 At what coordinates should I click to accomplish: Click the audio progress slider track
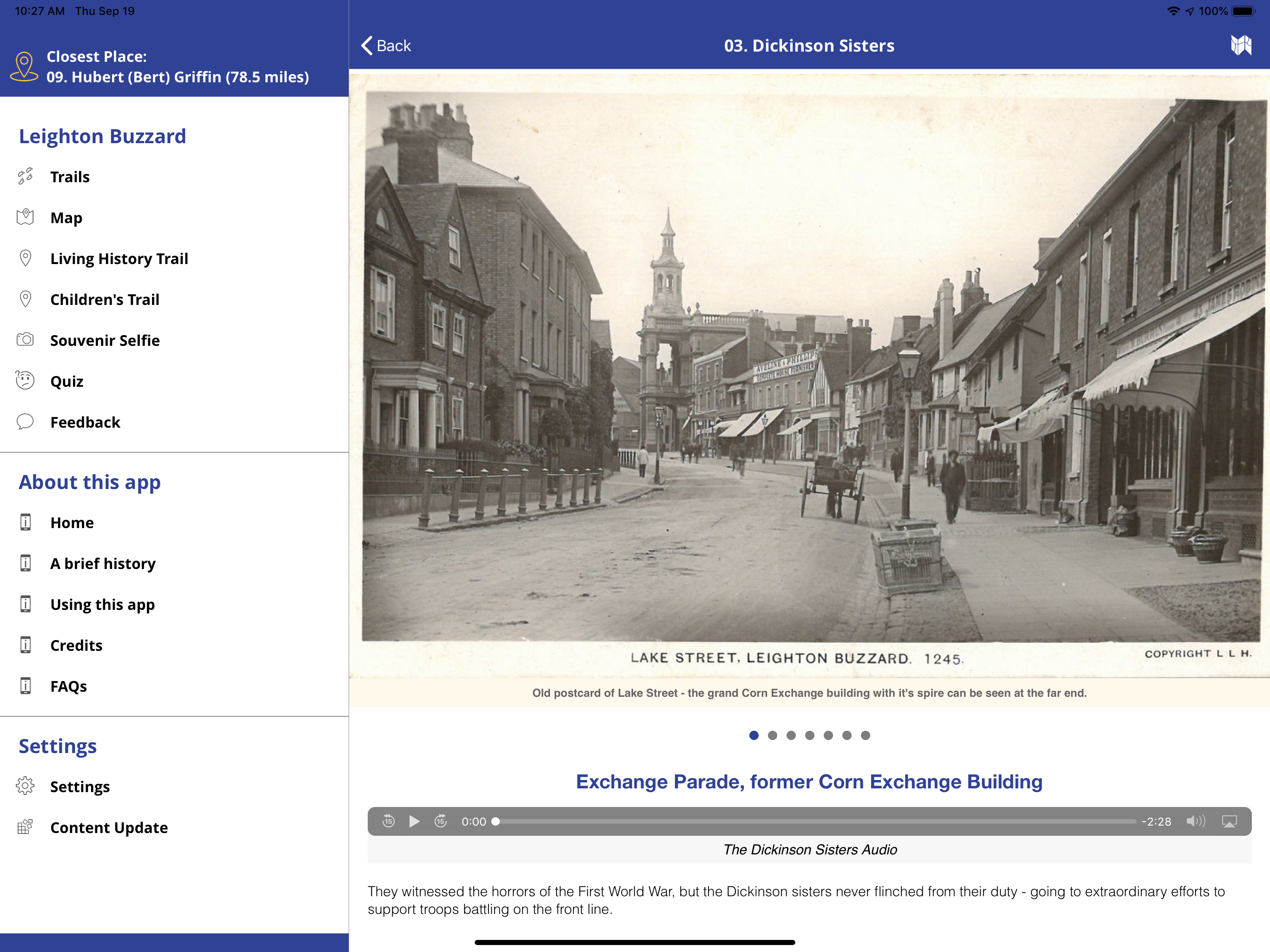coord(815,822)
